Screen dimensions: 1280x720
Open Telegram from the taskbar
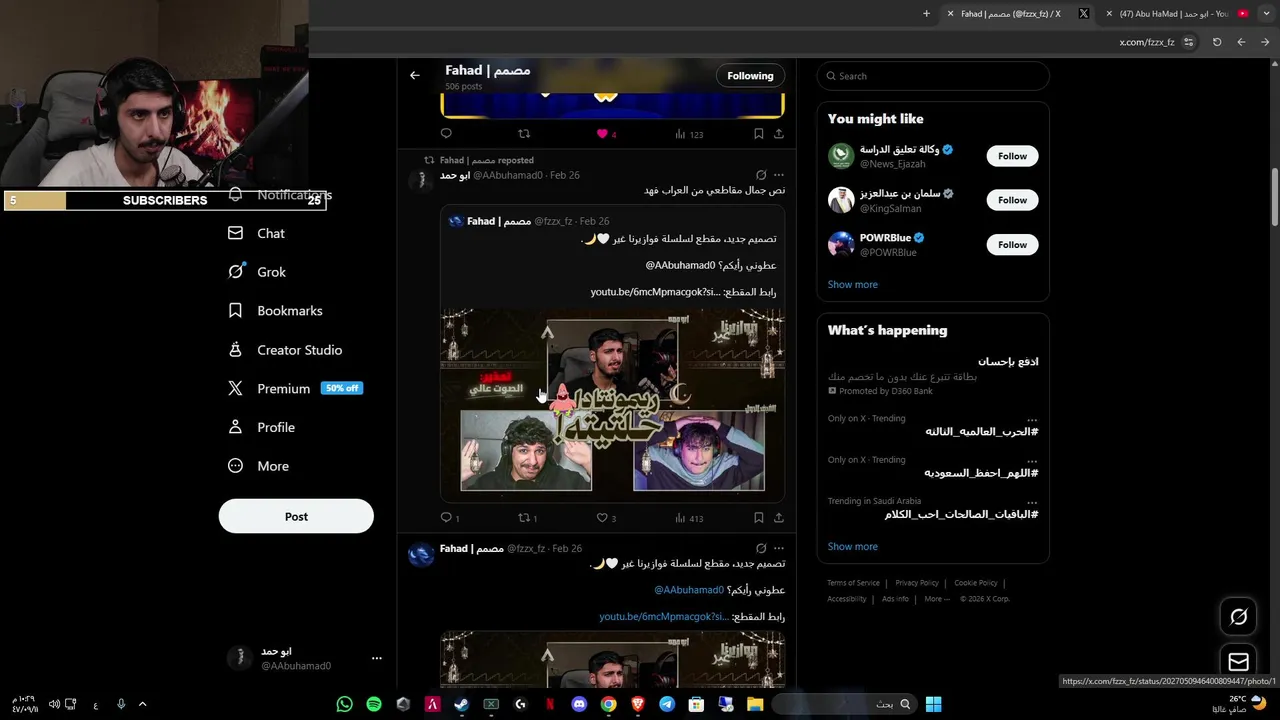[x=667, y=704]
